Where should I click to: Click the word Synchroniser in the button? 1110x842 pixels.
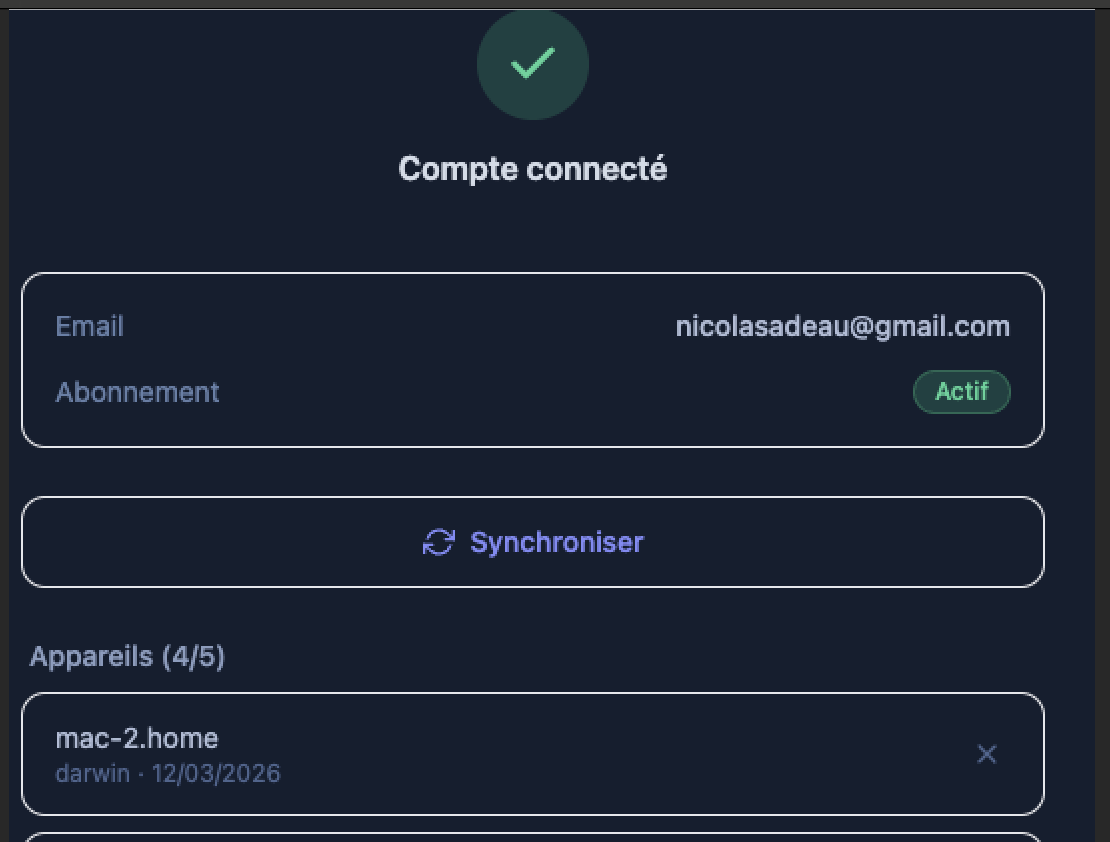557,543
